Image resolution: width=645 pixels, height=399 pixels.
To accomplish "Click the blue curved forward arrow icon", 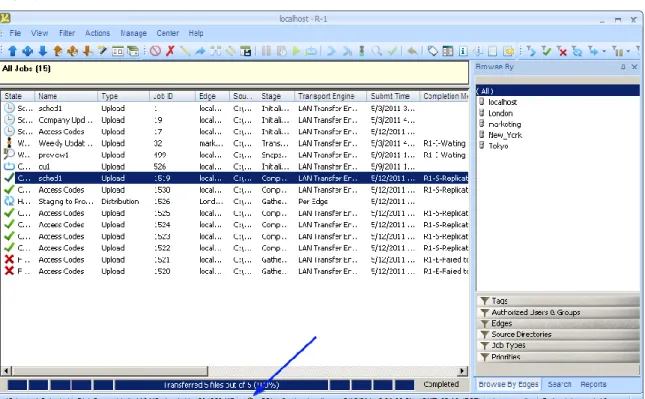I will coord(200,51).
